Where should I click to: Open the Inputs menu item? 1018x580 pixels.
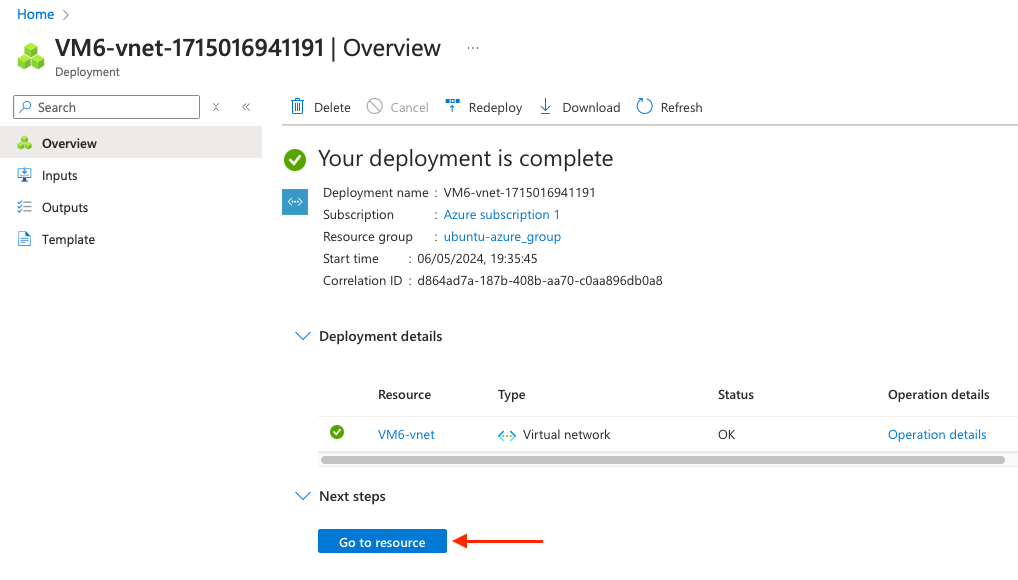click(x=131, y=175)
